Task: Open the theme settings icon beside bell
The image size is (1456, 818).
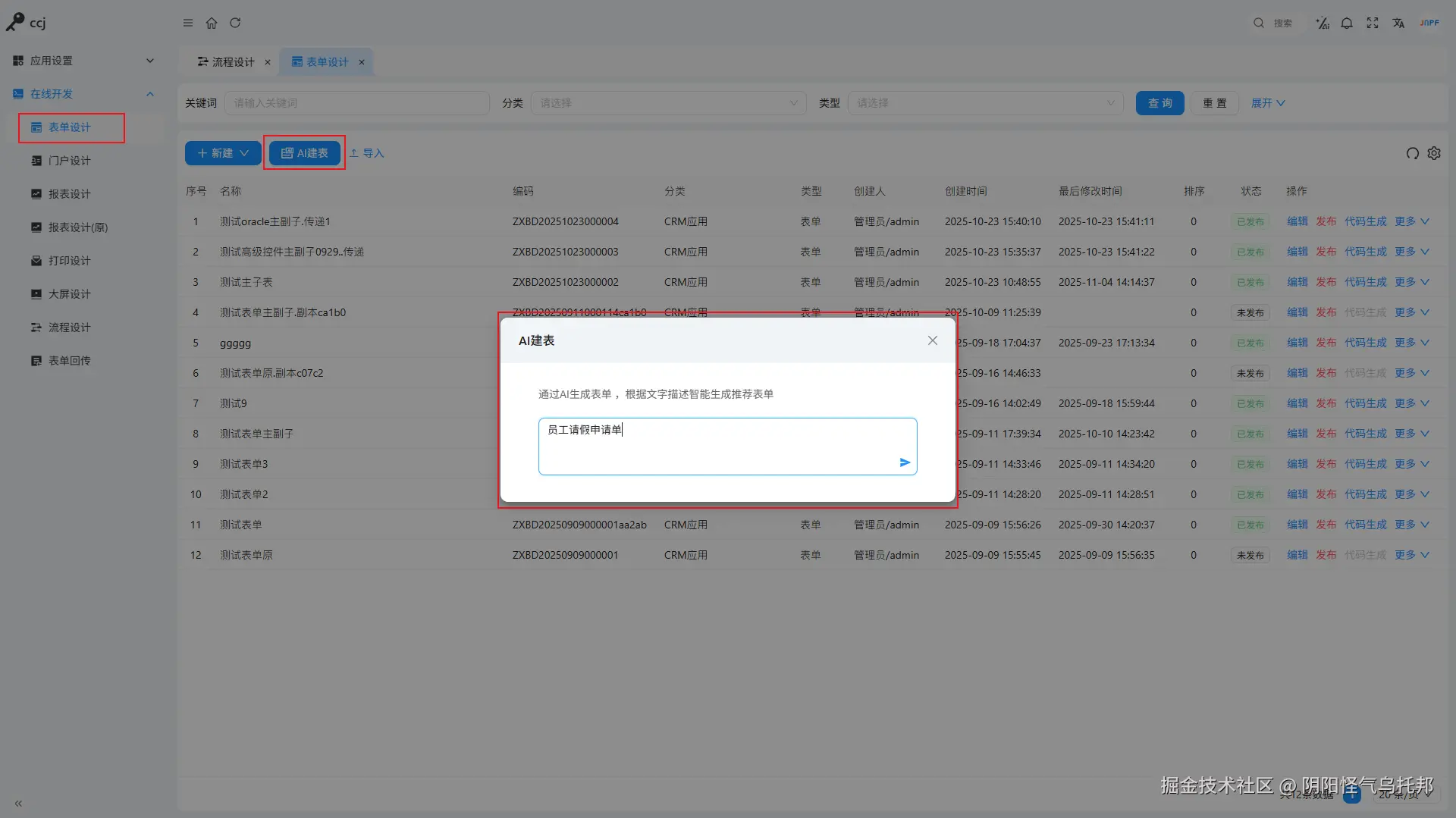Action: click(1323, 23)
